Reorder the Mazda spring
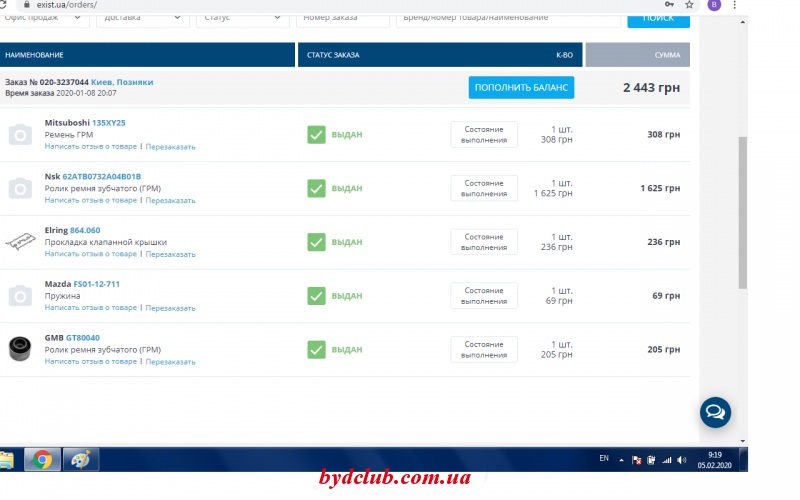This screenshot has height=500, width=800. click(170, 308)
